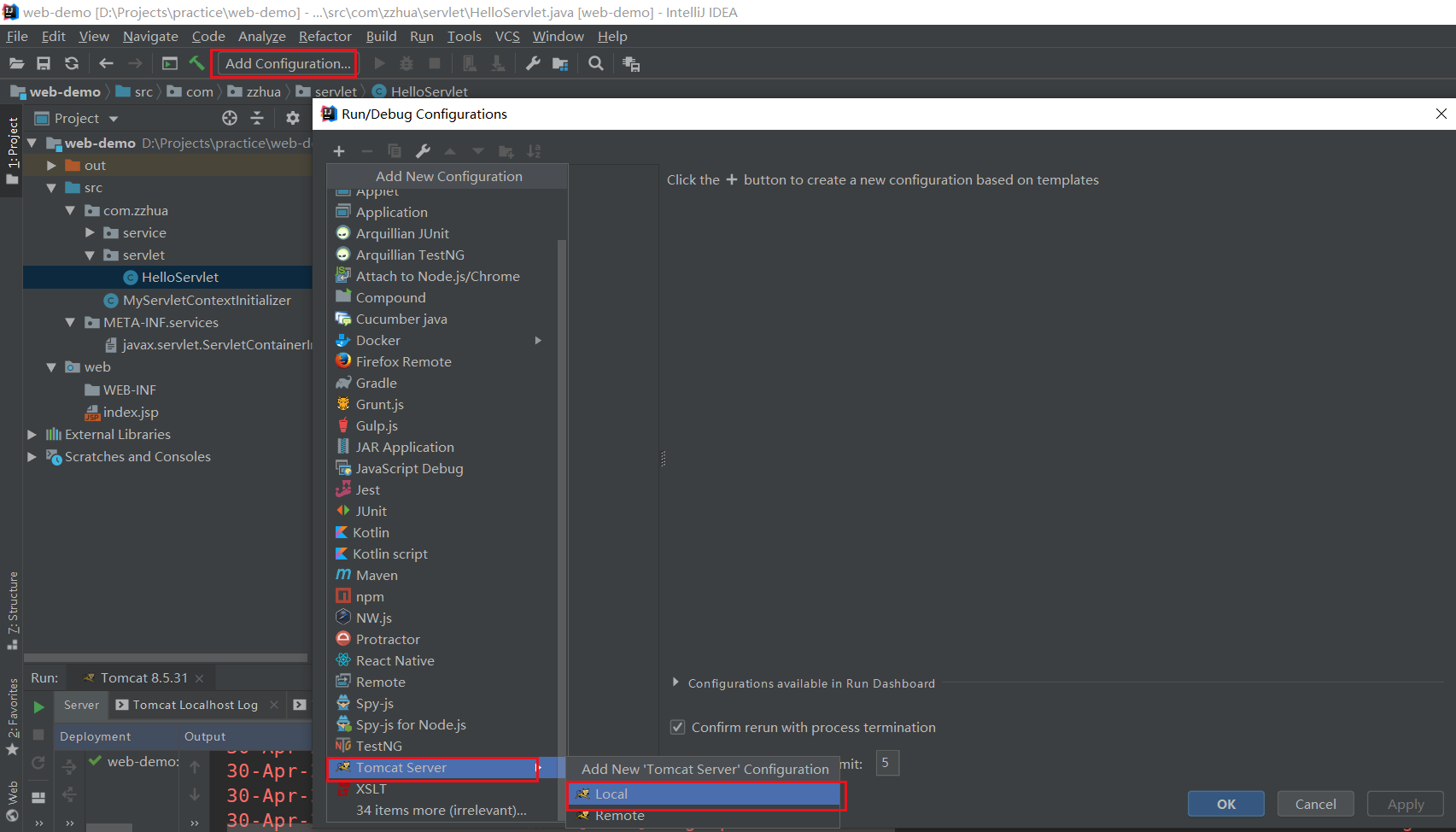Image resolution: width=1456 pixels, height=832 pixels.
Task: Expand Scratches and Consoles node
Action: coord(32,456)
